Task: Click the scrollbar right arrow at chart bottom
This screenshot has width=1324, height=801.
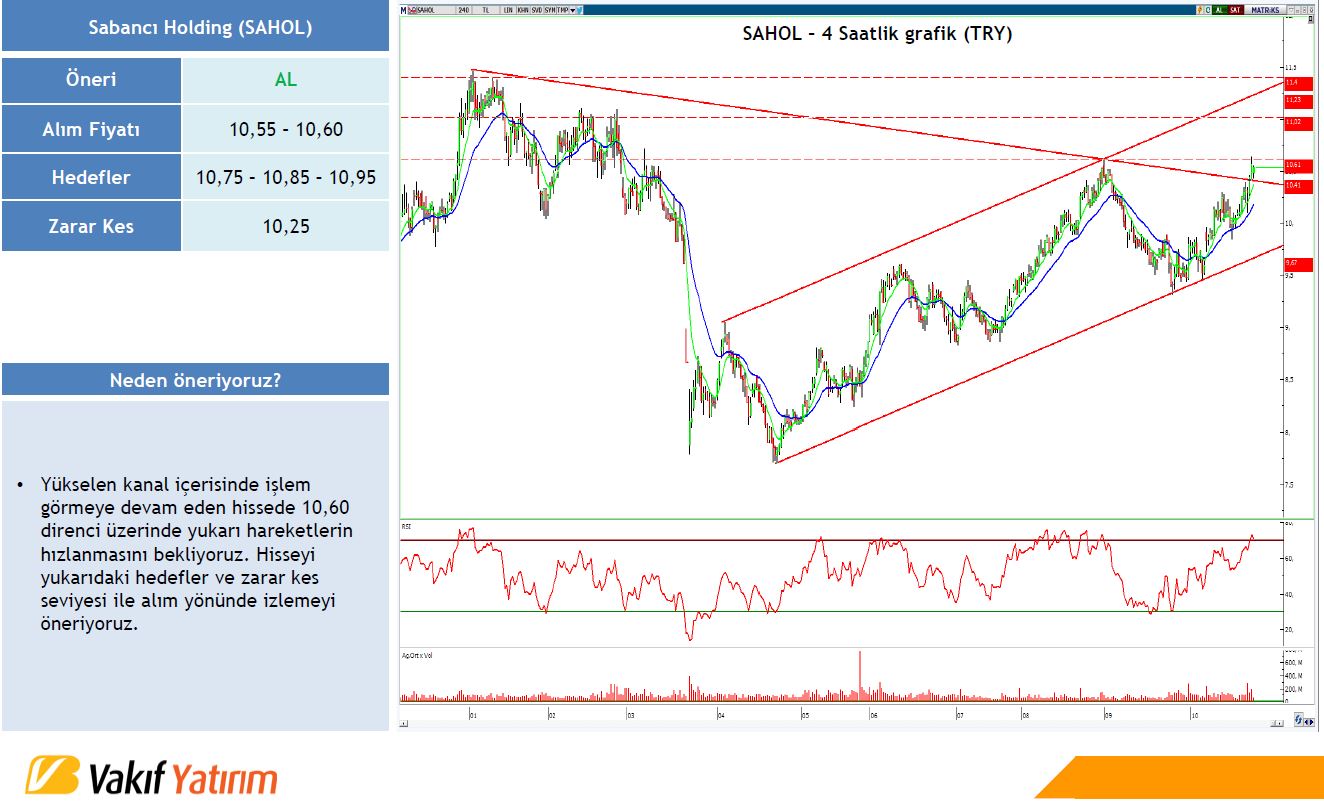Action: (1279, 723)
